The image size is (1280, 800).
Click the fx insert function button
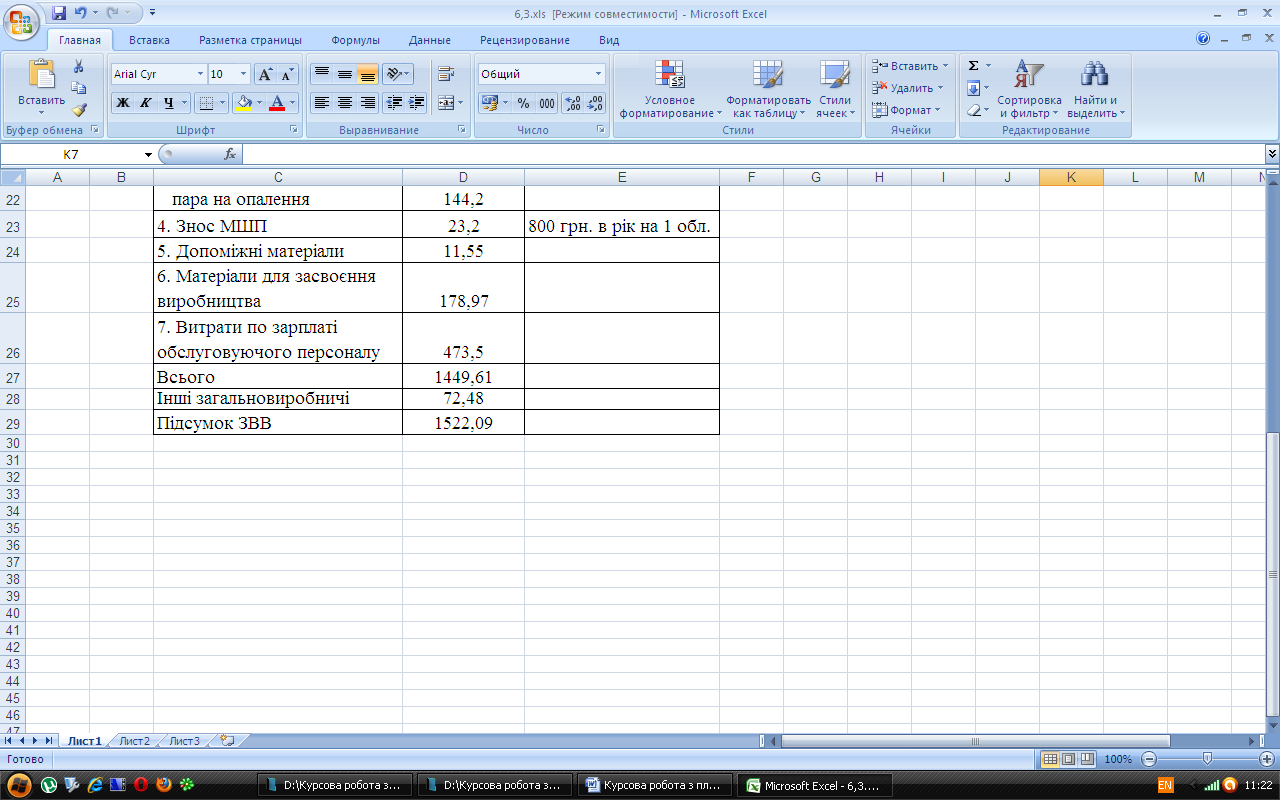point(229,154)
